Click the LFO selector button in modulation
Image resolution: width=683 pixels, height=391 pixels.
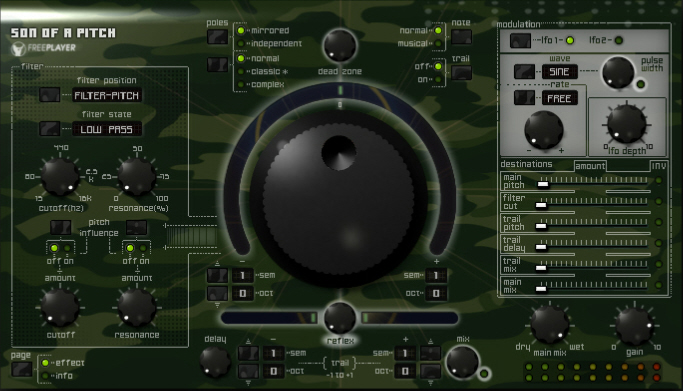(x=521, y=40)
